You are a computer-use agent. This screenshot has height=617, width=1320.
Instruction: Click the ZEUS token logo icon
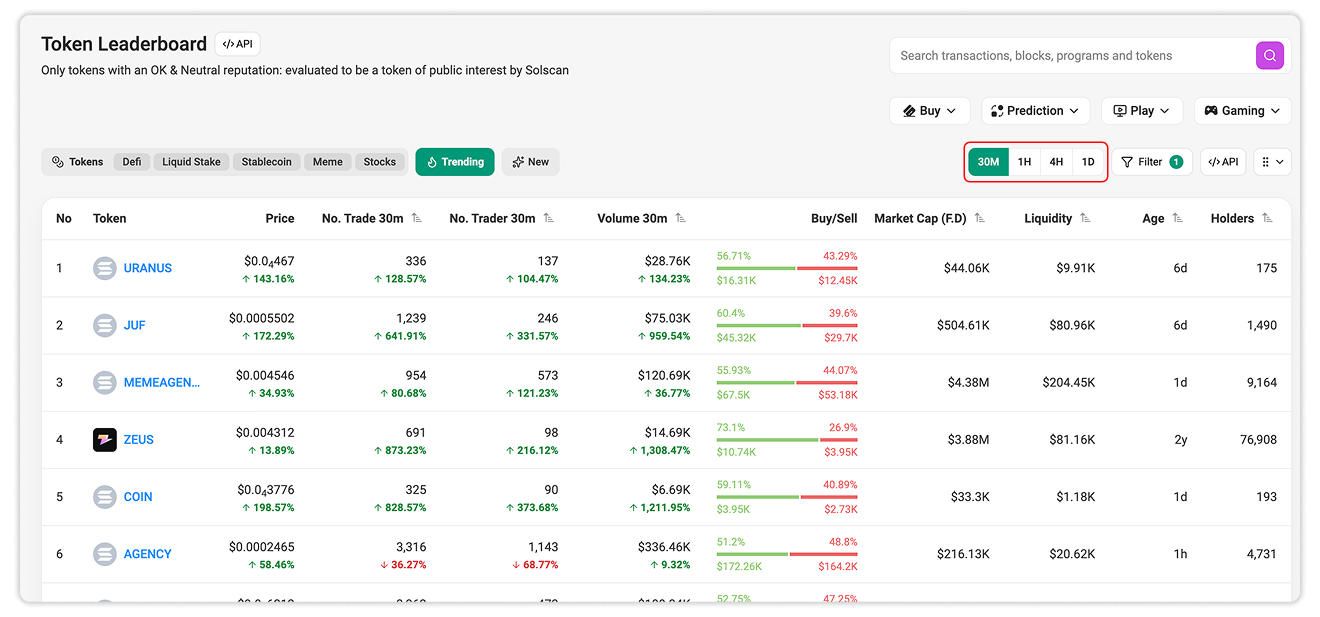coord(105,439)
